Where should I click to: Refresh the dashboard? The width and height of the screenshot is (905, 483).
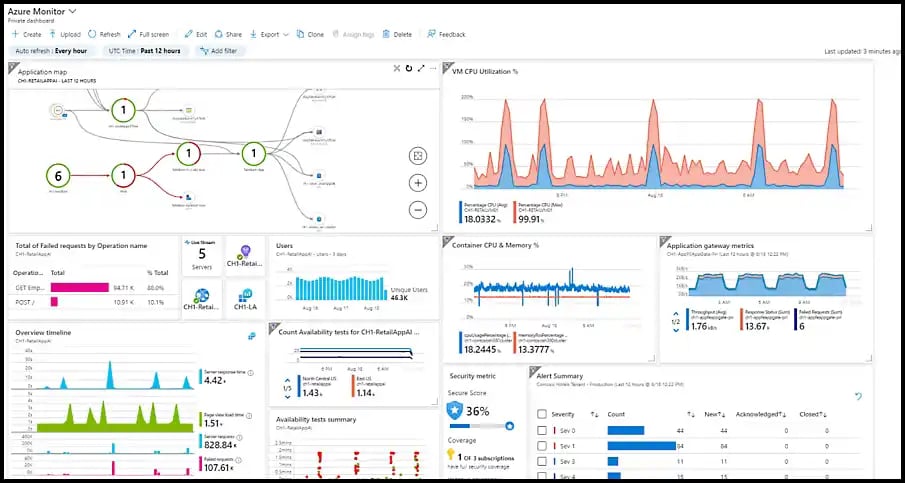[104, 34]
